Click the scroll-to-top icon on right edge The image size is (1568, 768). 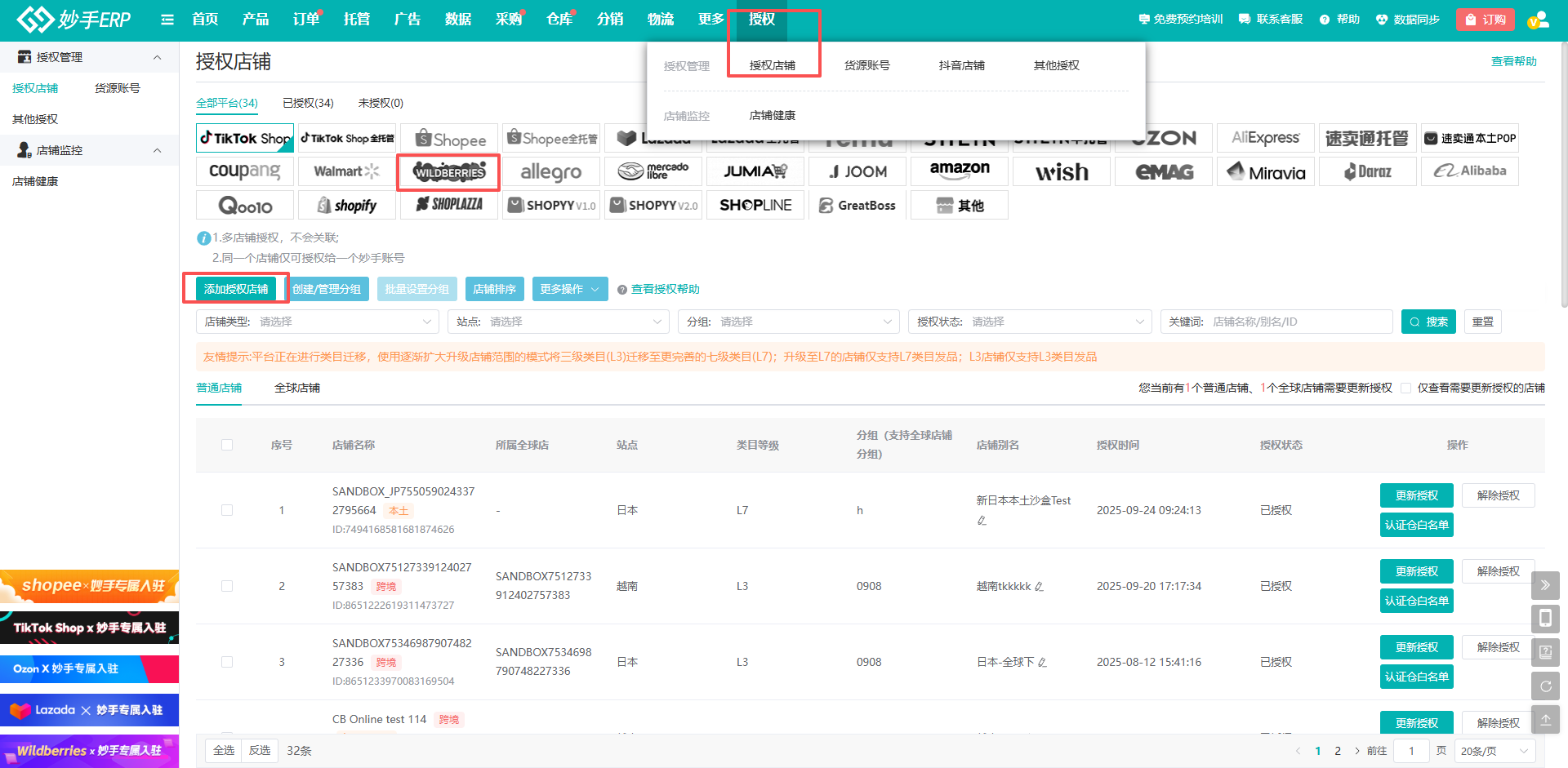(x=1545, y=720)
